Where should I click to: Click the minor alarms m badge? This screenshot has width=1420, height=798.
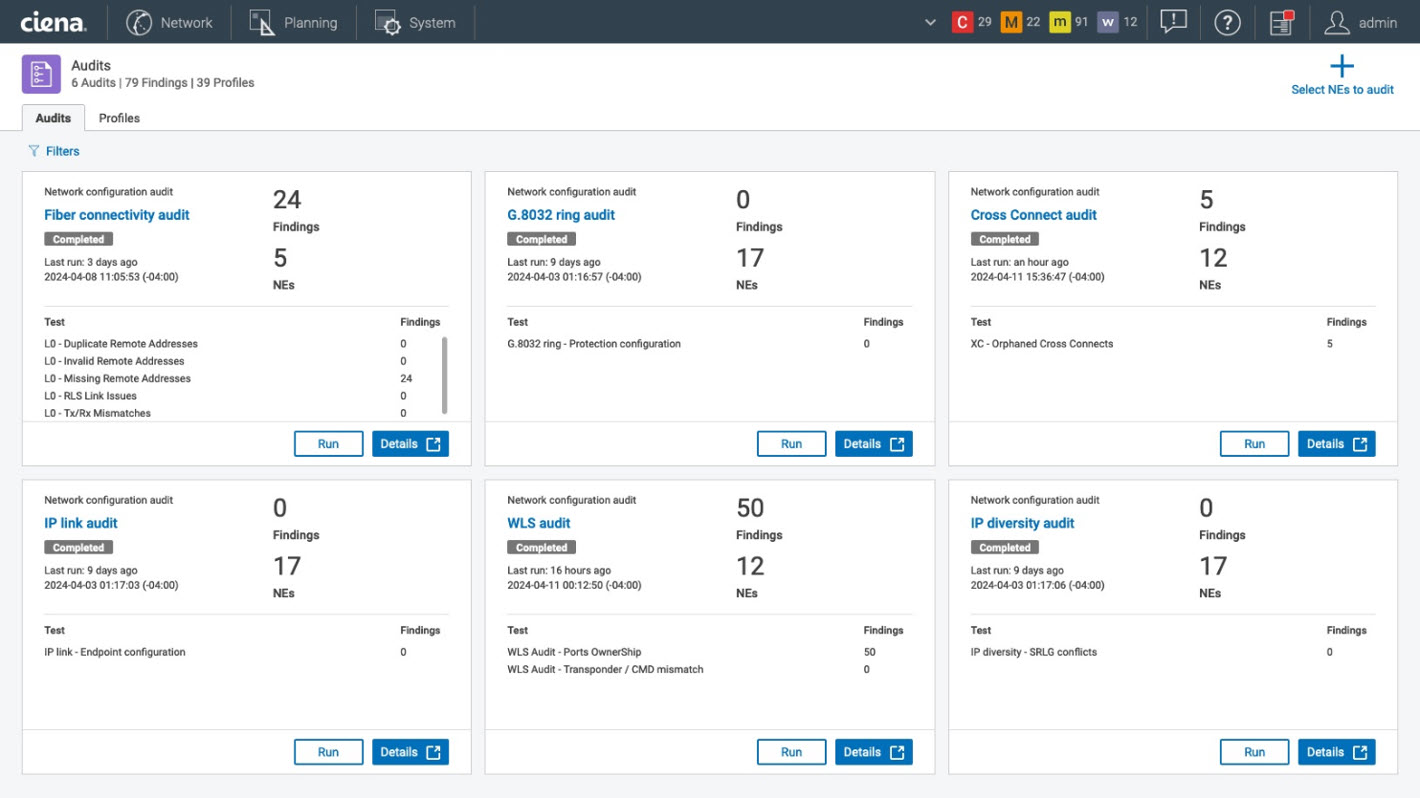pos(1060,22)
